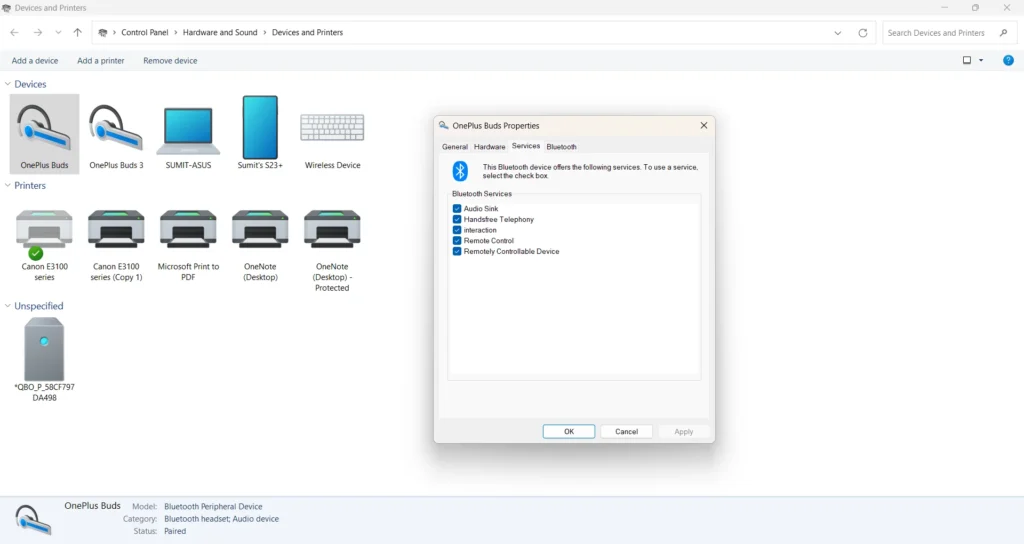This screenshot has height=544, width=1024.
Task: Click the Bluetooth logo in properties dialog
Action: tap(460, 171)
